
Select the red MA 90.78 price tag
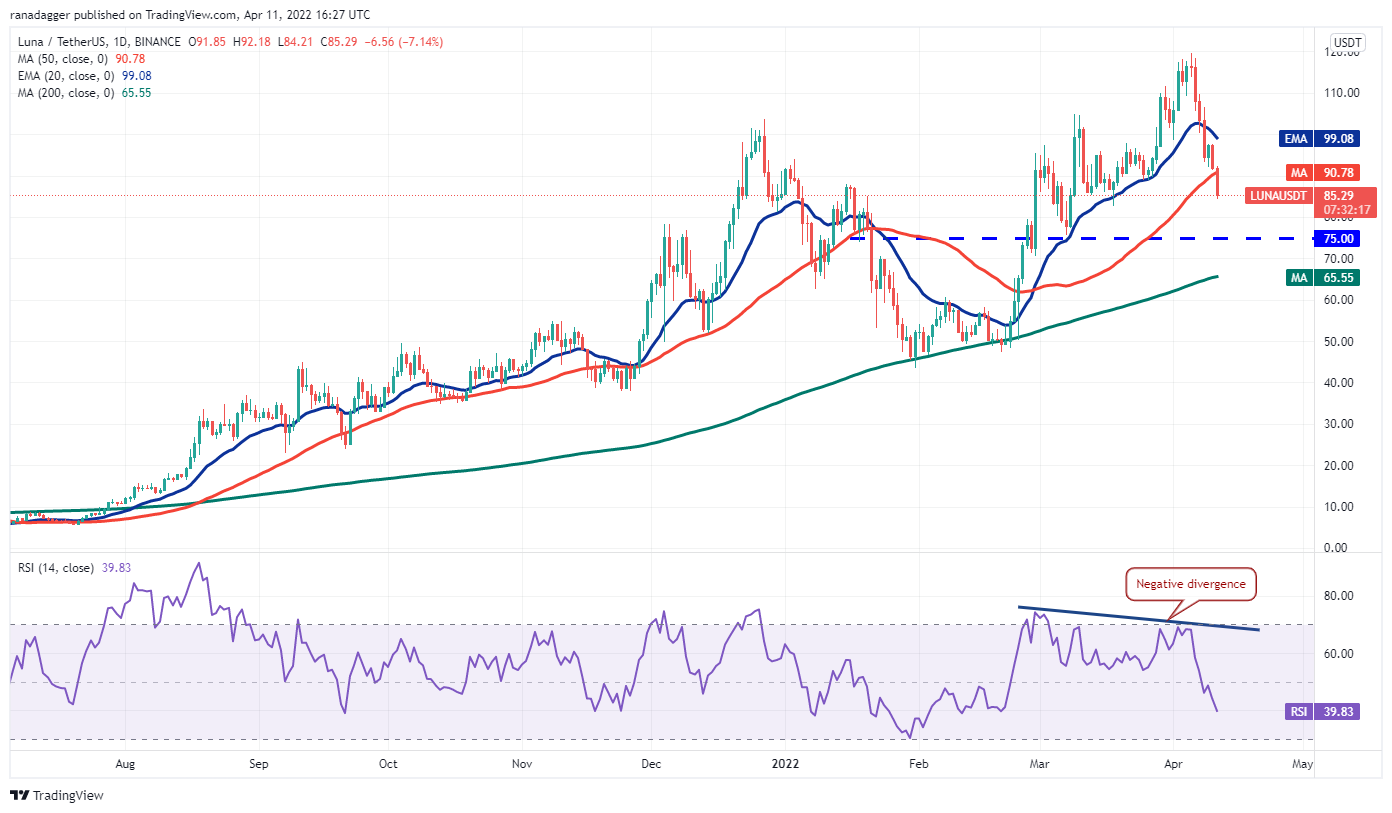pyautogui.click(x=1319, y=173)
